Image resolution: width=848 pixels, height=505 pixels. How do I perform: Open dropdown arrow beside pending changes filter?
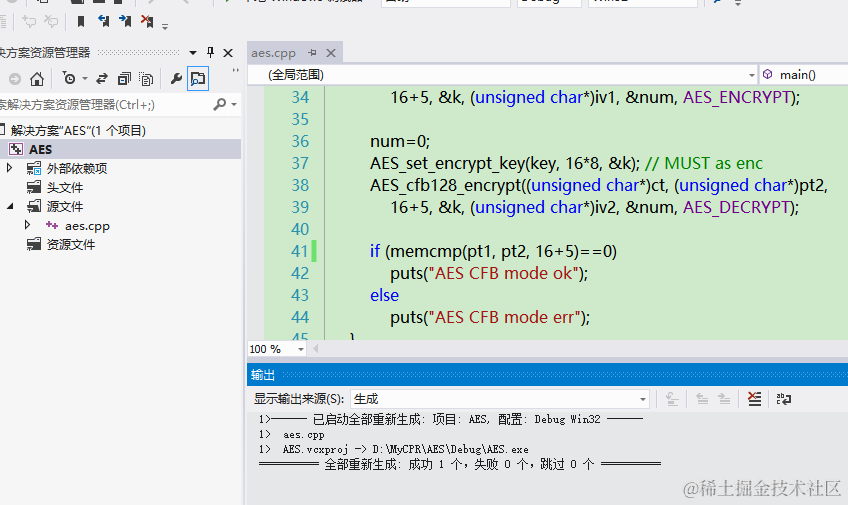pos(85,79)
